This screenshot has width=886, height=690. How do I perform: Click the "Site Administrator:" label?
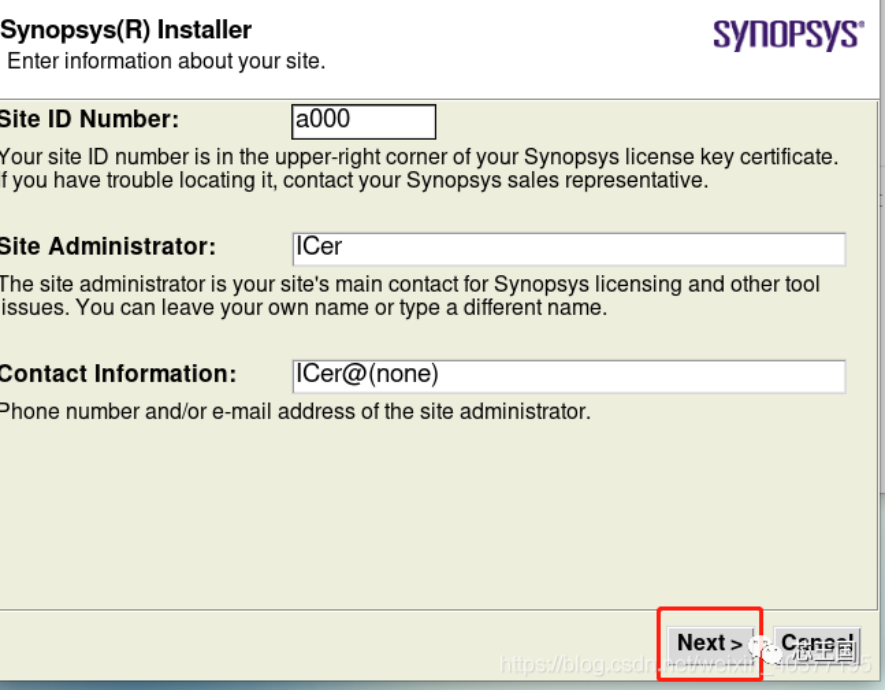click(108, 247)
